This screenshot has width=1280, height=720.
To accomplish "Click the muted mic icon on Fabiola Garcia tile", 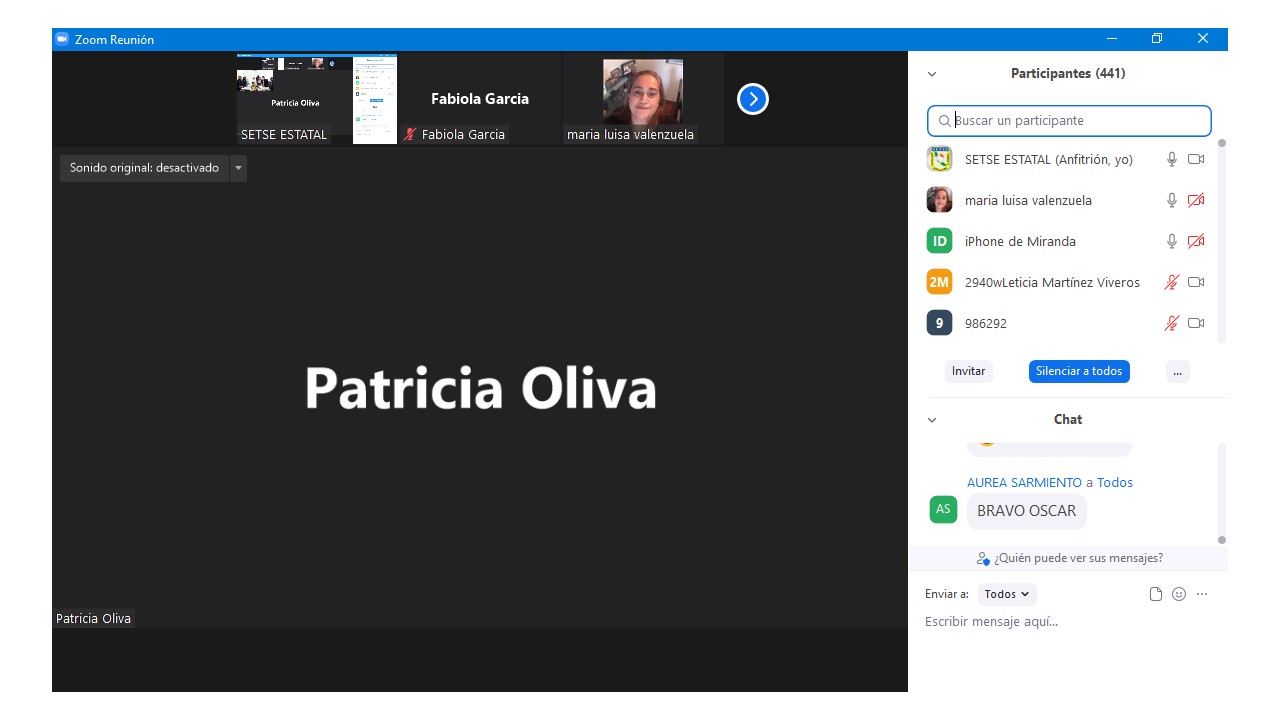I will pos(410,134).
